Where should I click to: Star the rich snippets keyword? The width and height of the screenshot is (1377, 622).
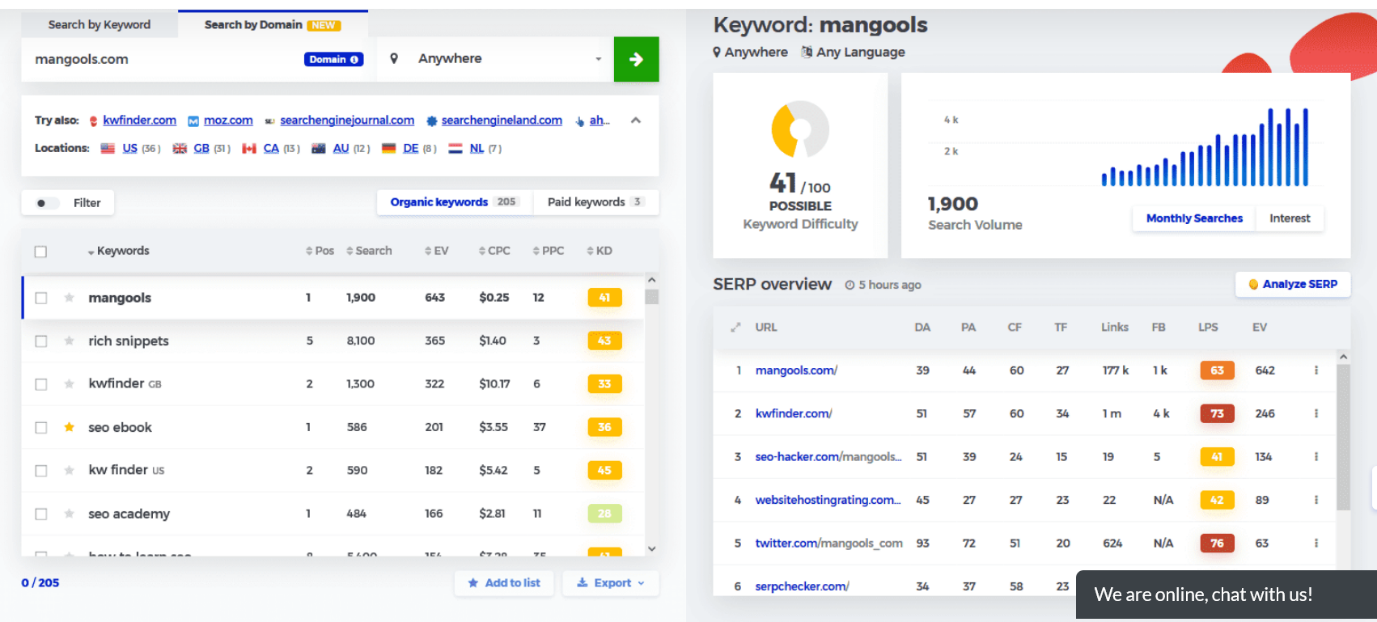click(69, 341)
